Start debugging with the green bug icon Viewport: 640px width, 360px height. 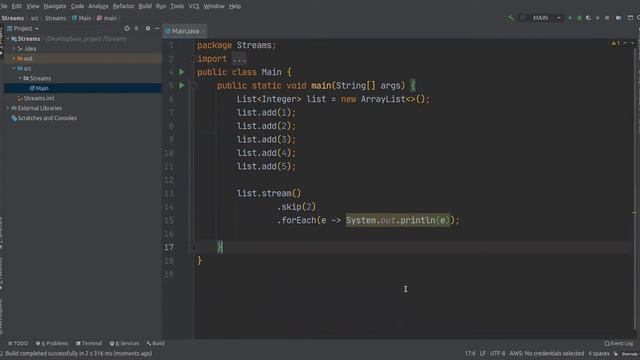coord(579,18)
